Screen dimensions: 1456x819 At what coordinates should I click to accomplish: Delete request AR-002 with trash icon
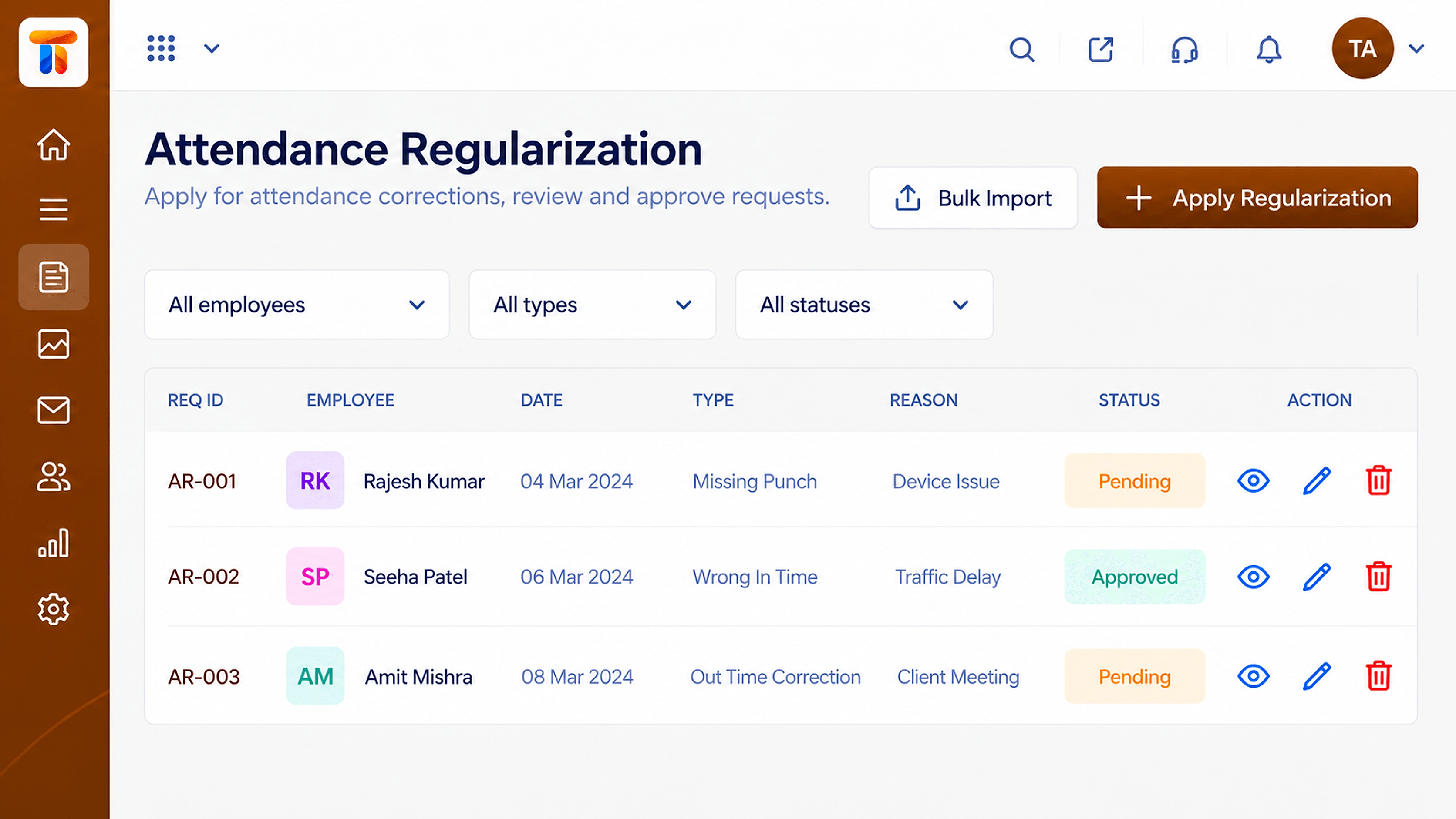(x=1379, y=577)
